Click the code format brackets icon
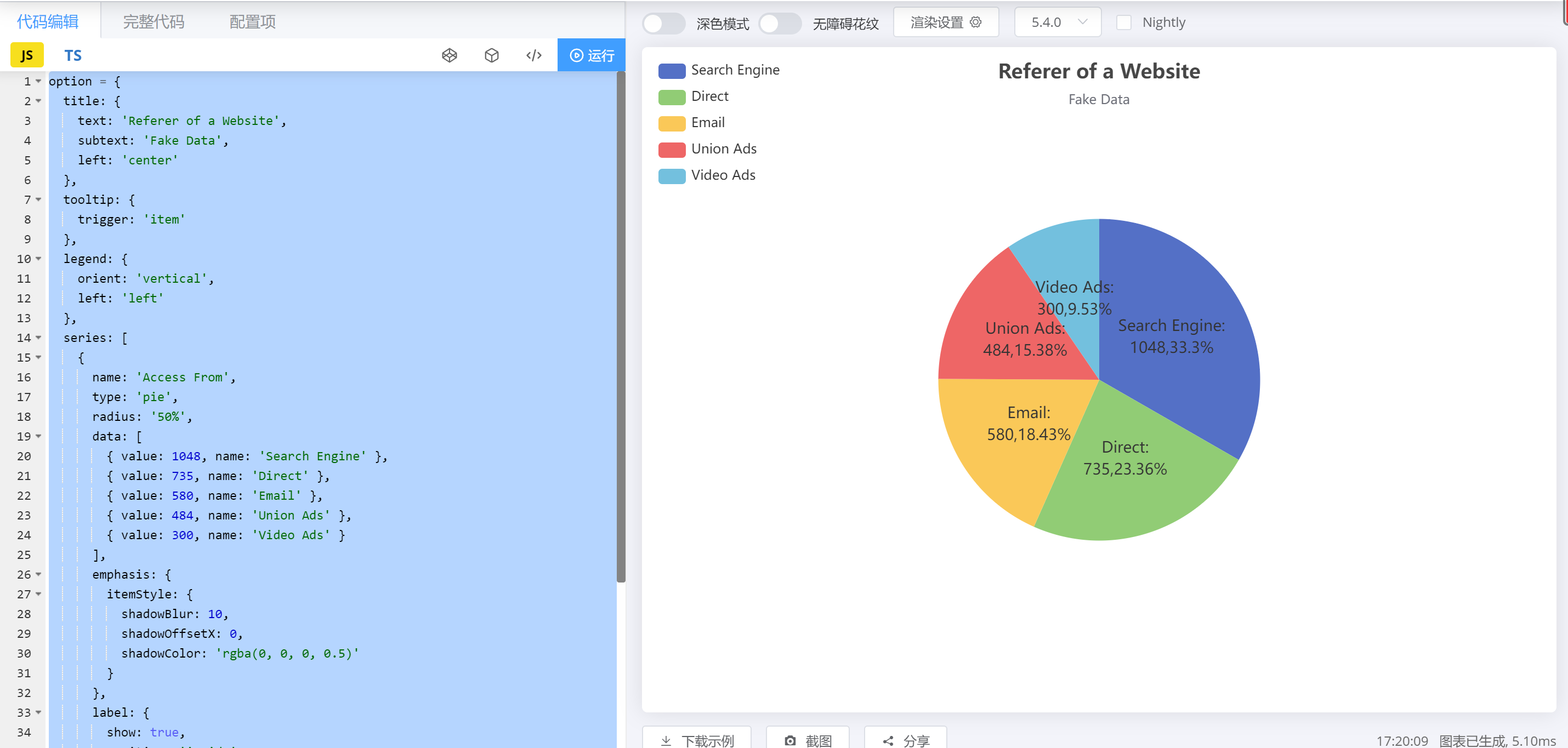Screen dimensions: 1568x748 tap(534, 55)
